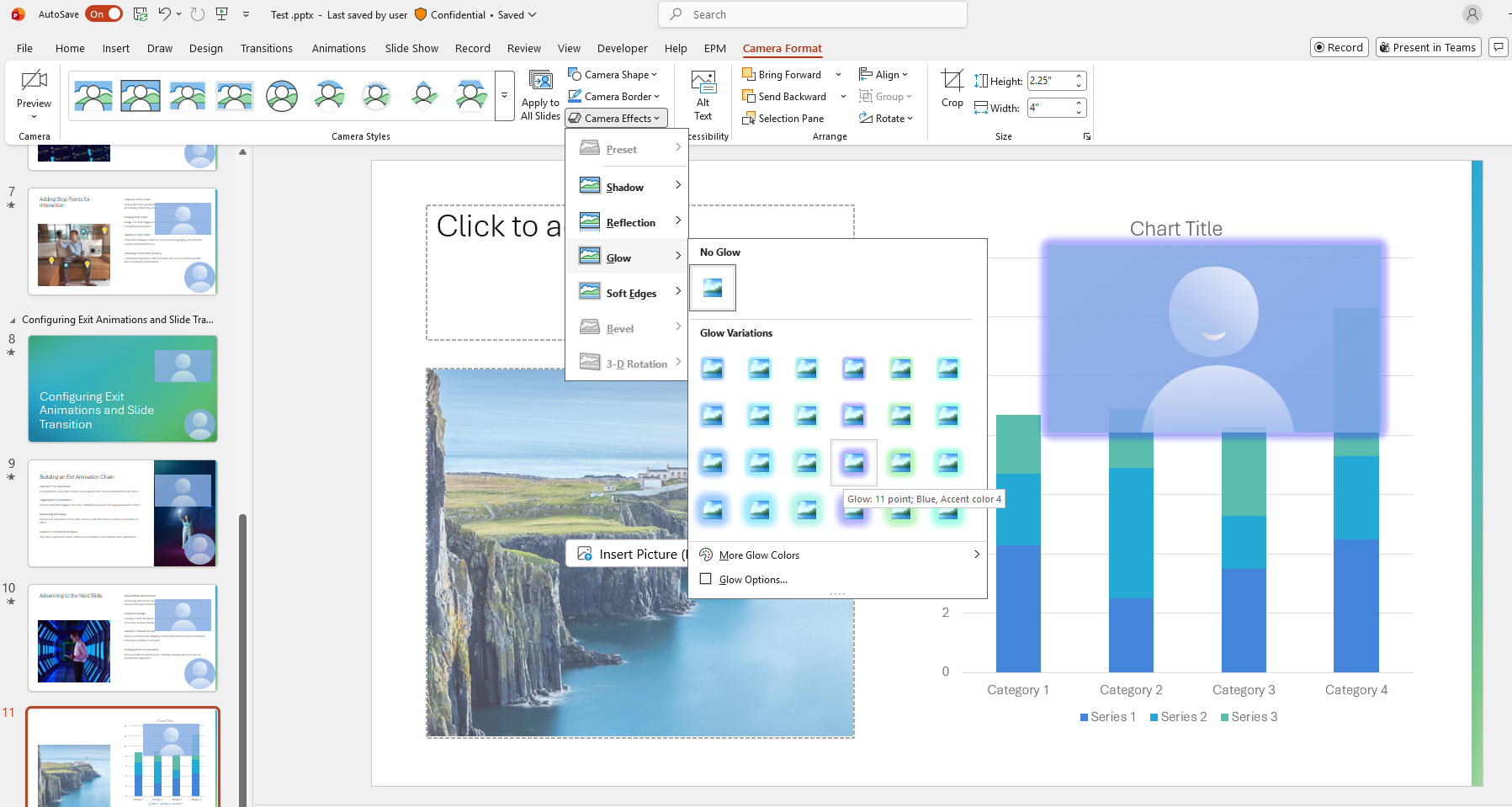This screenshot has height=807, width=1512.
Task: Choose the circle camera style
Action: pyautogui.click(x=282, y=96)
